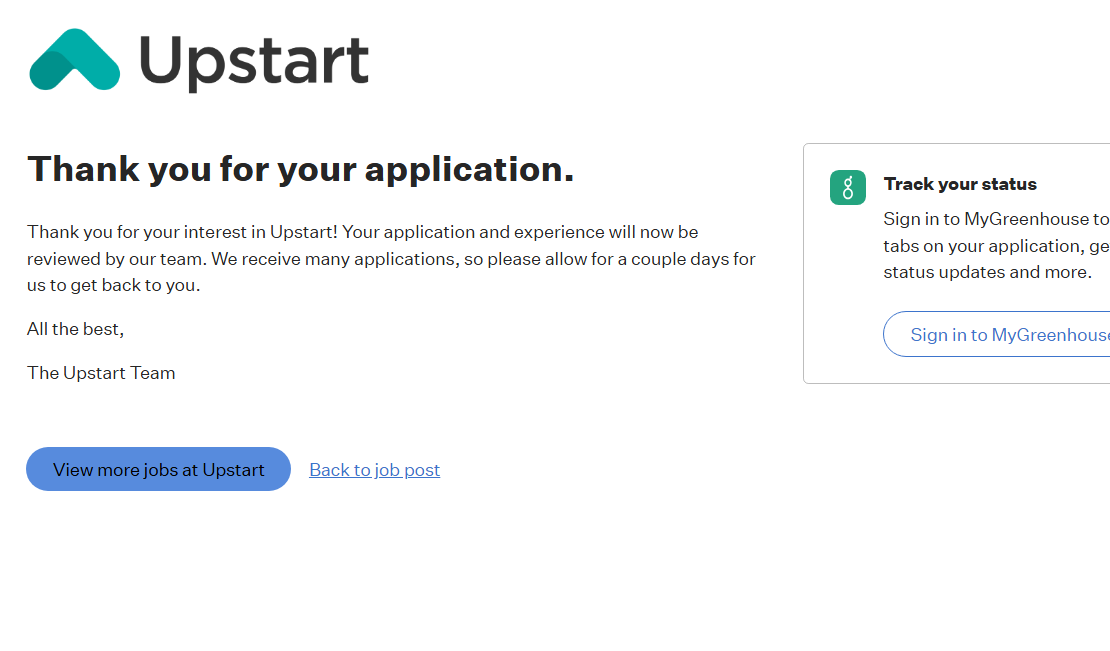
Task: Follow the Back to job post link
Action: (374, 470)
